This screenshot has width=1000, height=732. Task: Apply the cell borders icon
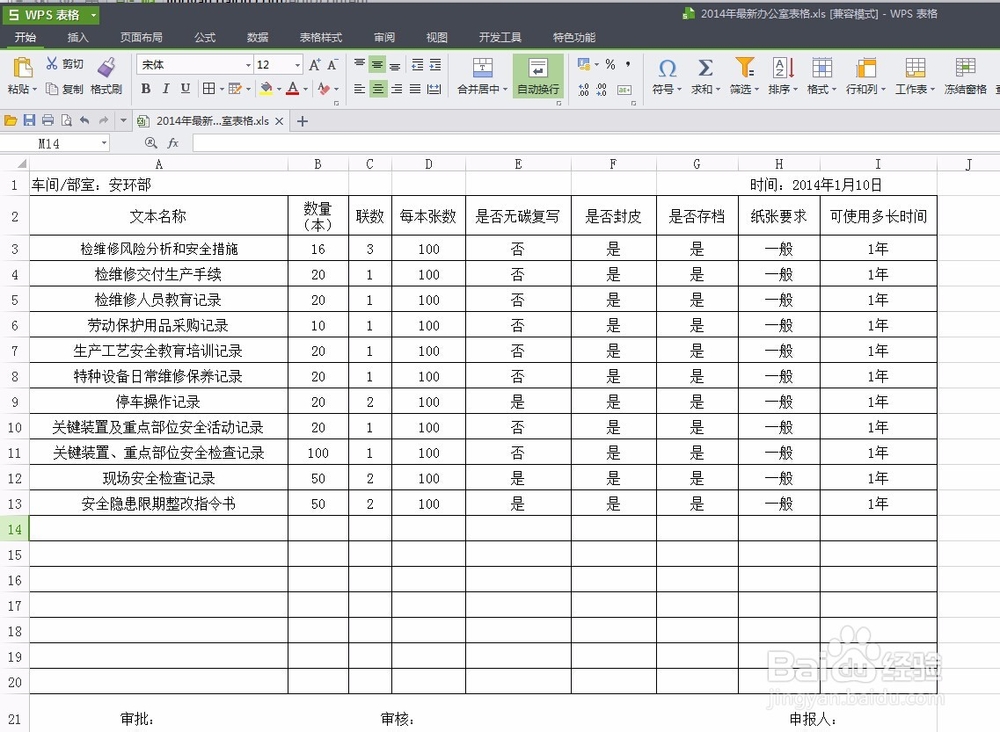point(209,89)
